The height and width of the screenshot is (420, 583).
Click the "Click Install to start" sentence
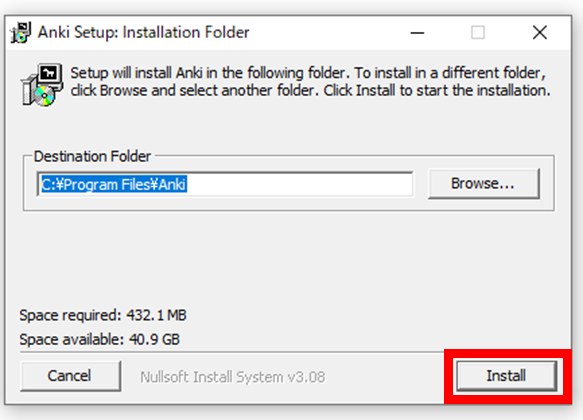point(437,90)
